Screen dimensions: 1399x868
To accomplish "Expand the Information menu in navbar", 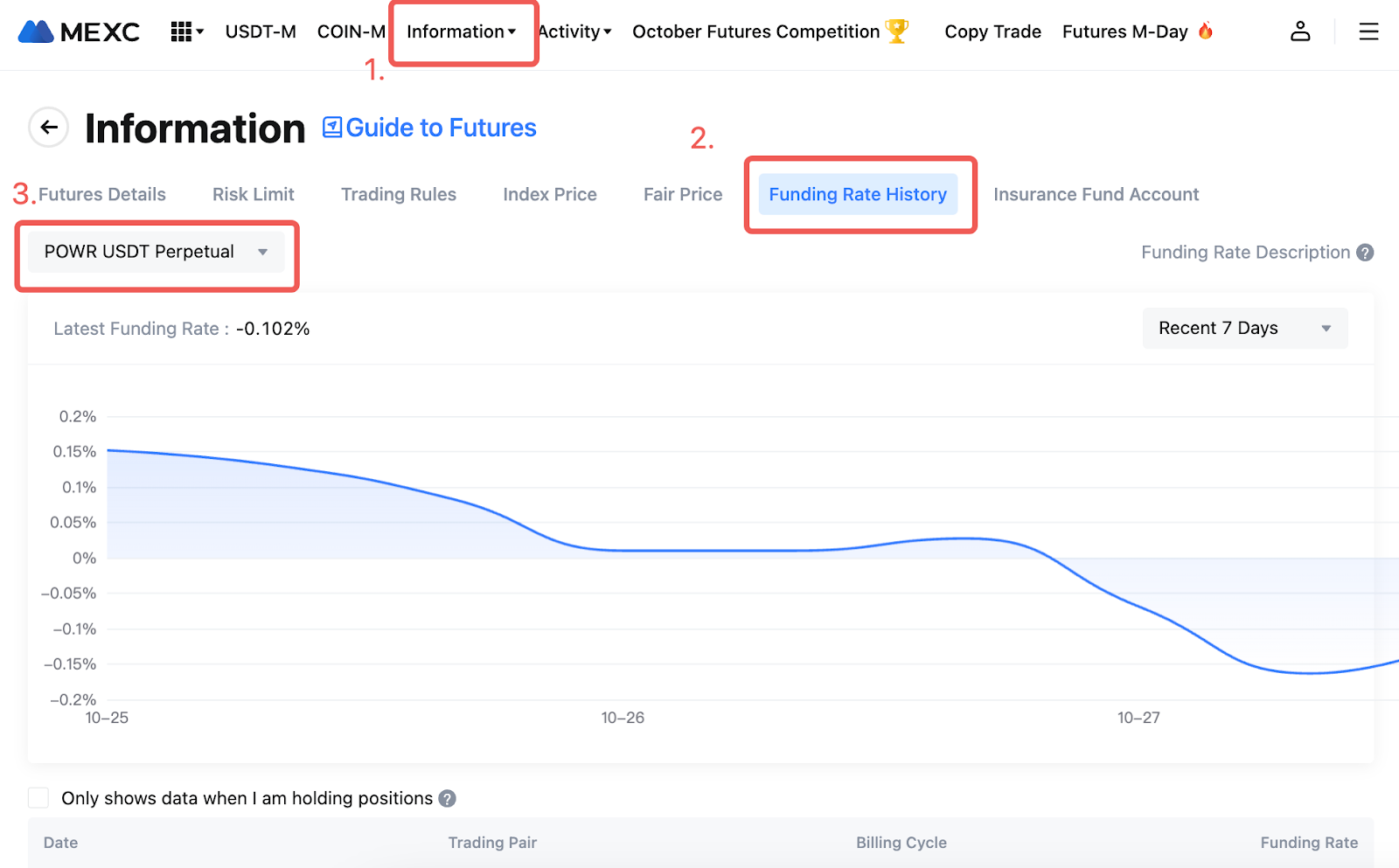I will click(x=461, y=32).
